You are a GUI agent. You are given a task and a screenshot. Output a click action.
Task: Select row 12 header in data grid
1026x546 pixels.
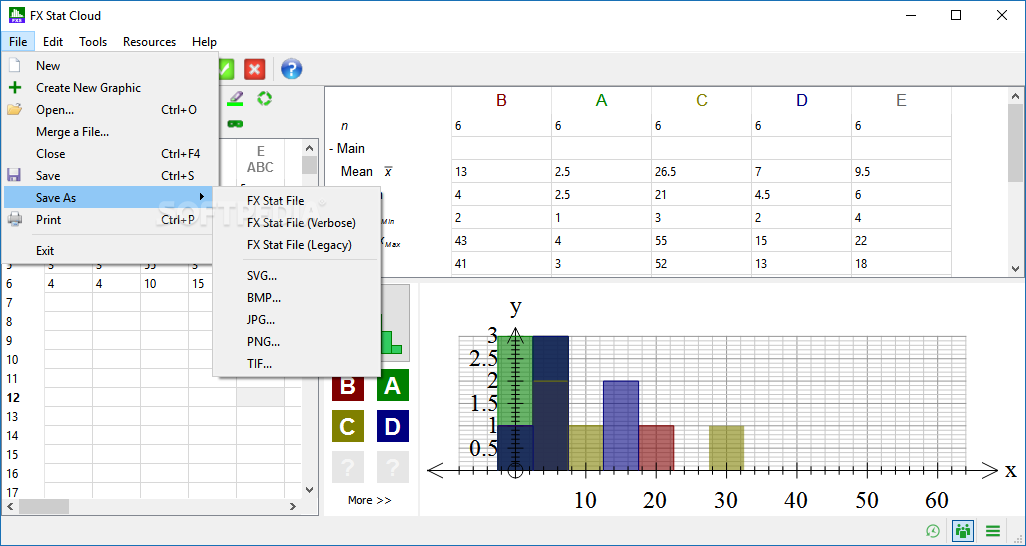13,397
